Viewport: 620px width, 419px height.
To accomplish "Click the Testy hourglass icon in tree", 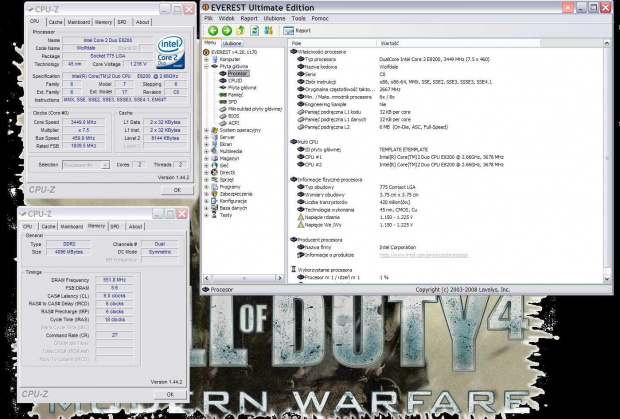I will [x=214, y=215].
